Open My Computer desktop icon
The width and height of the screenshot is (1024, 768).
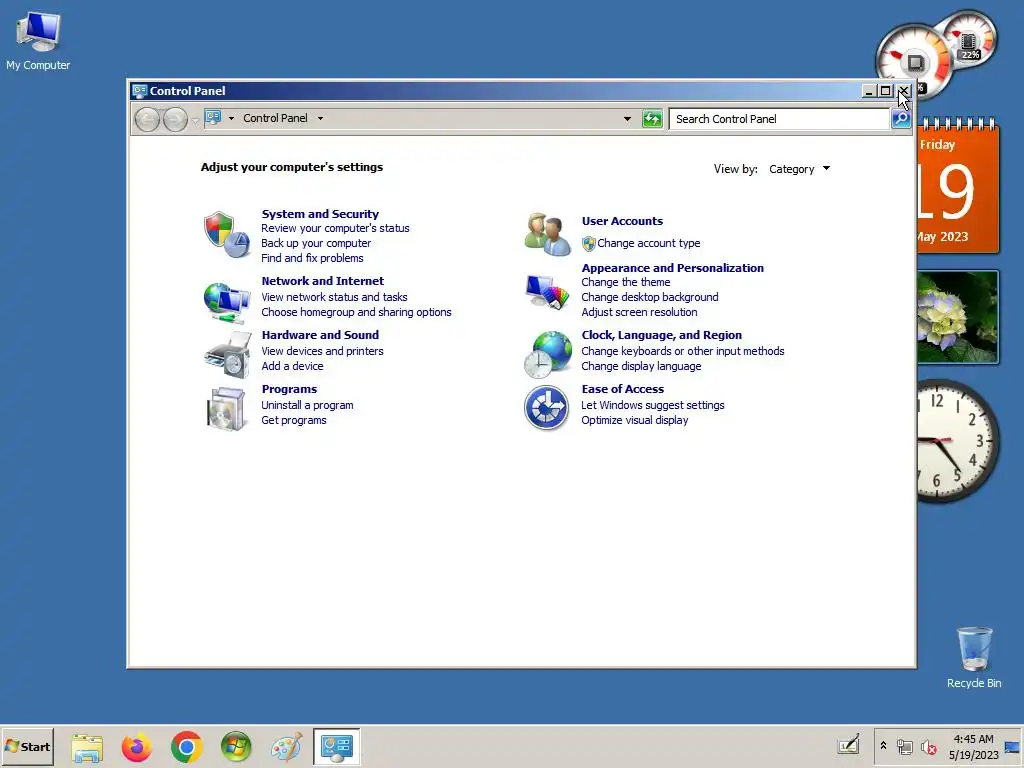pyautogui.click(x=38, y=41)
